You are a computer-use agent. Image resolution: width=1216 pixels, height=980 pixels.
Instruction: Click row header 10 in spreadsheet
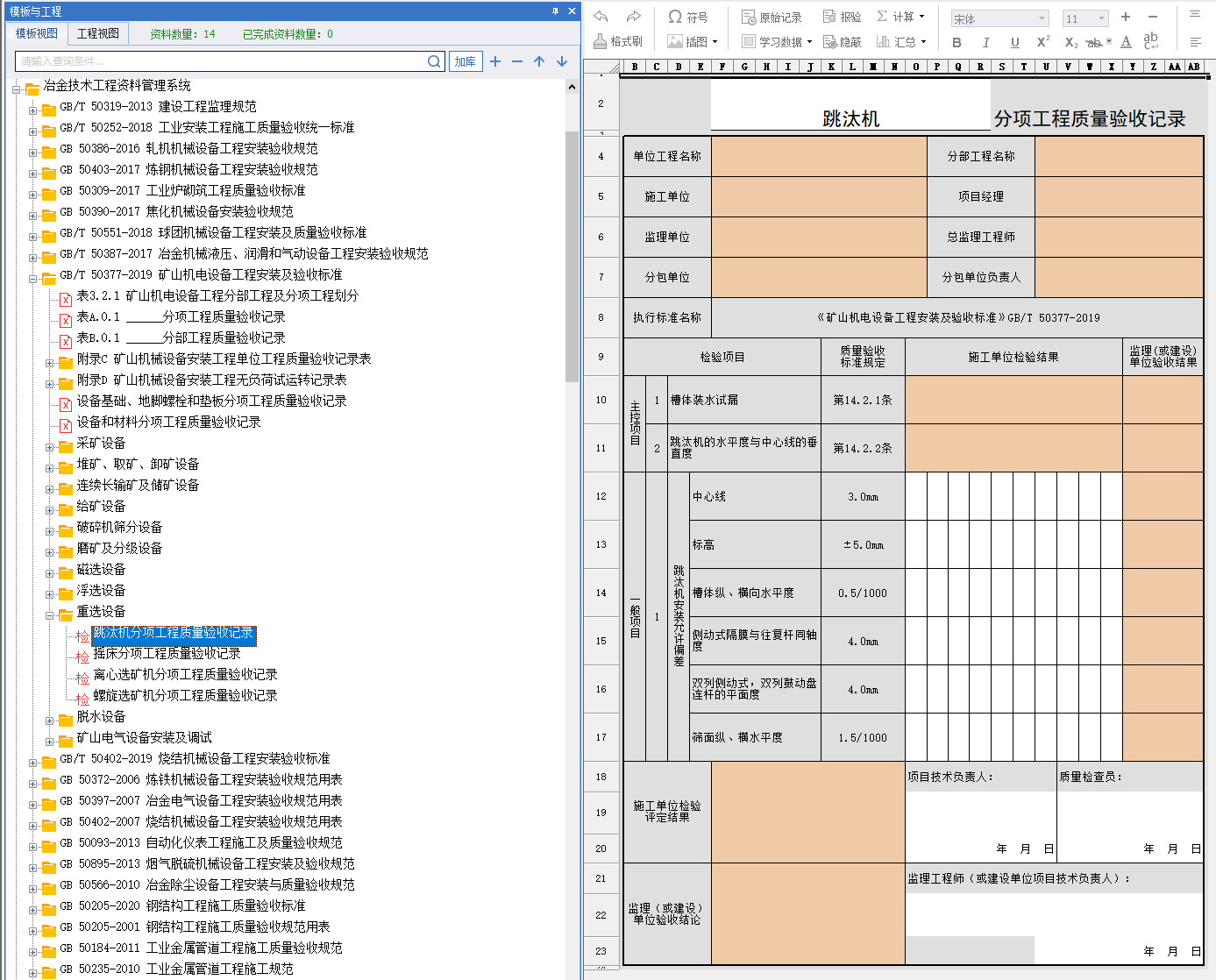[601, 400]
